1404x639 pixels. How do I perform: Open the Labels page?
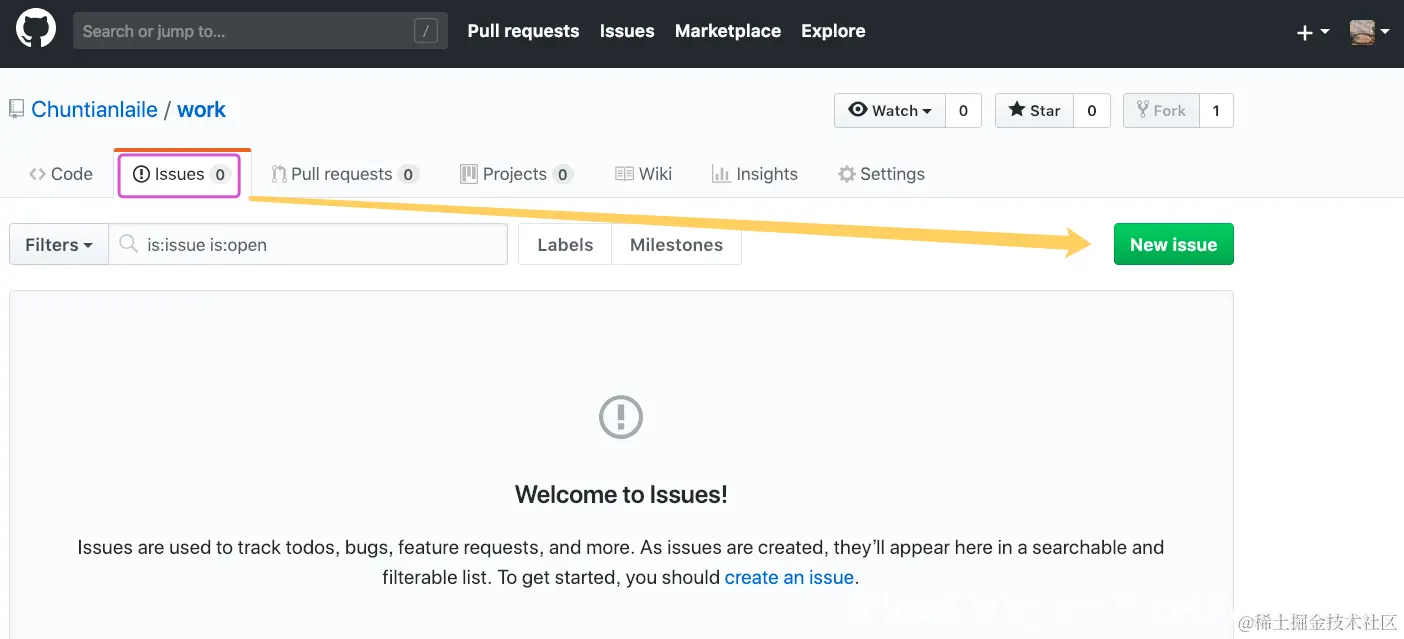pyautogui.click(x=565, y=245)
